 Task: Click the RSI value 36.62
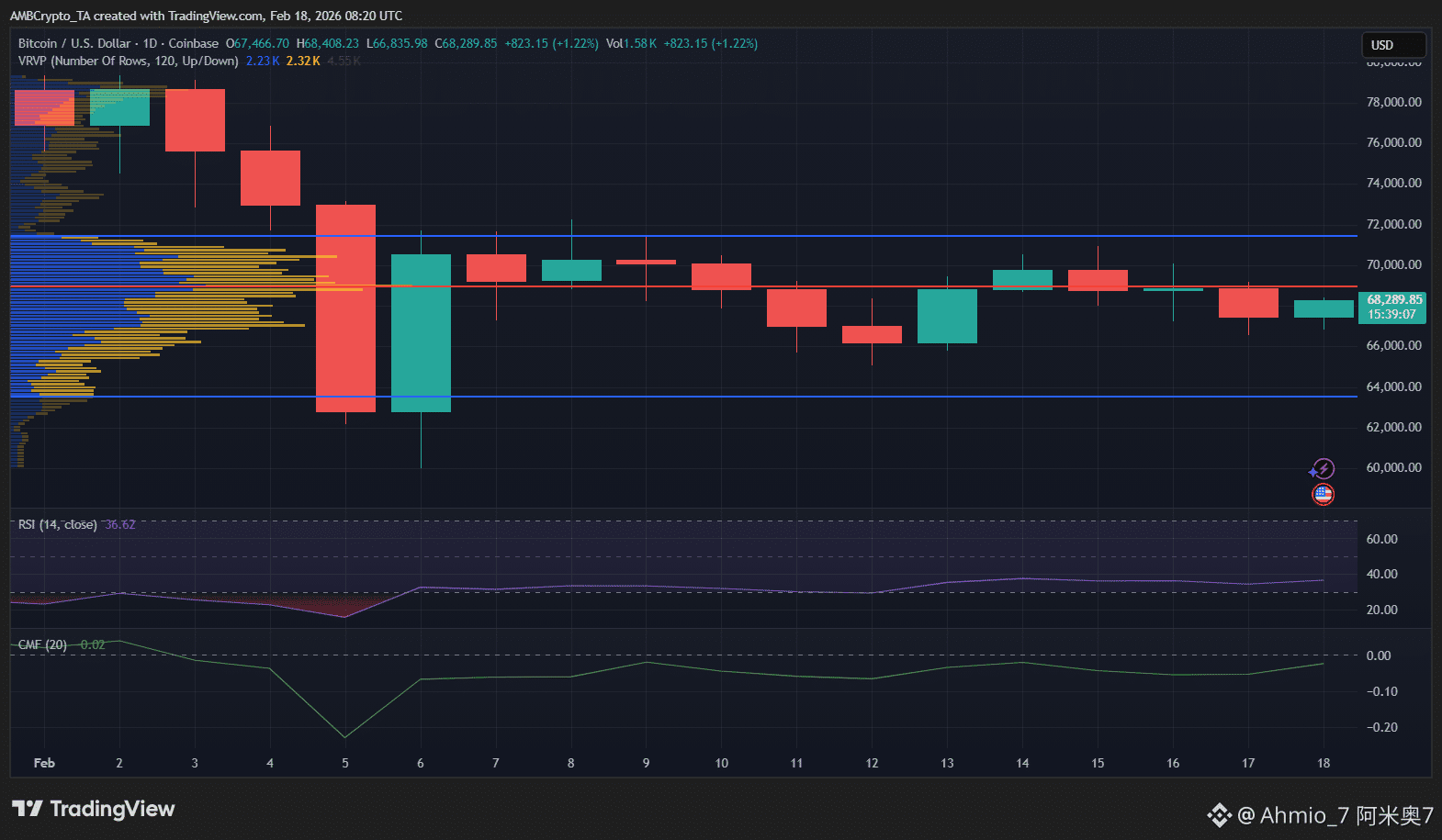click(119, 524)
